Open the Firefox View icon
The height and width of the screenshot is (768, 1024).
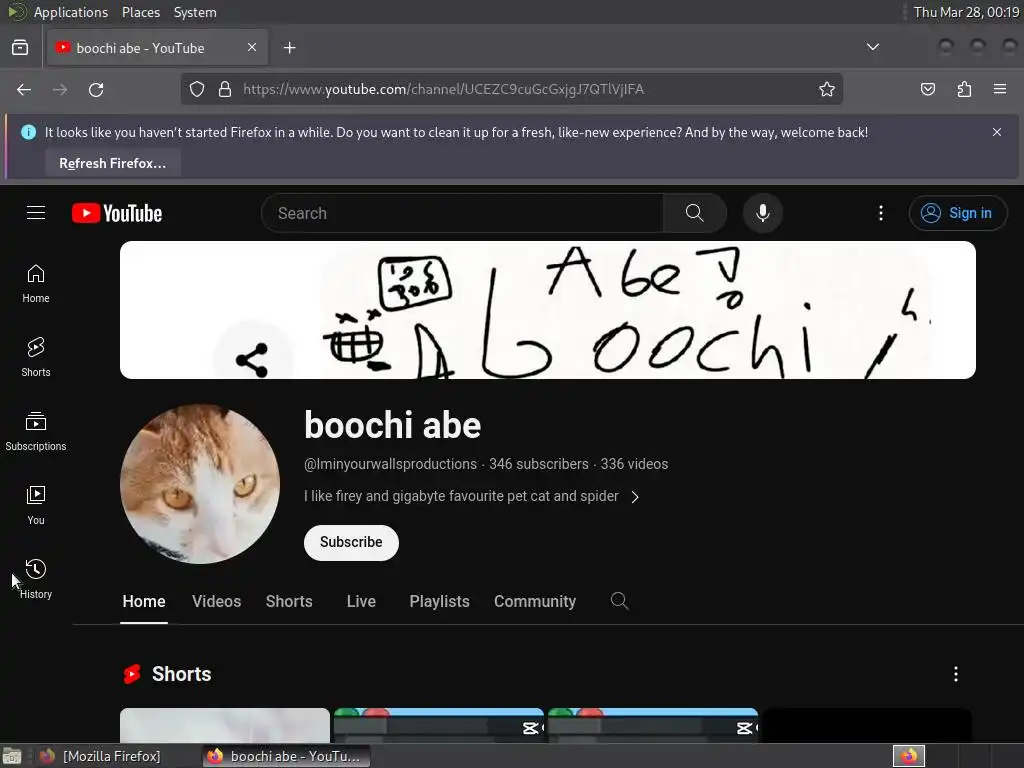pos(20,48)
